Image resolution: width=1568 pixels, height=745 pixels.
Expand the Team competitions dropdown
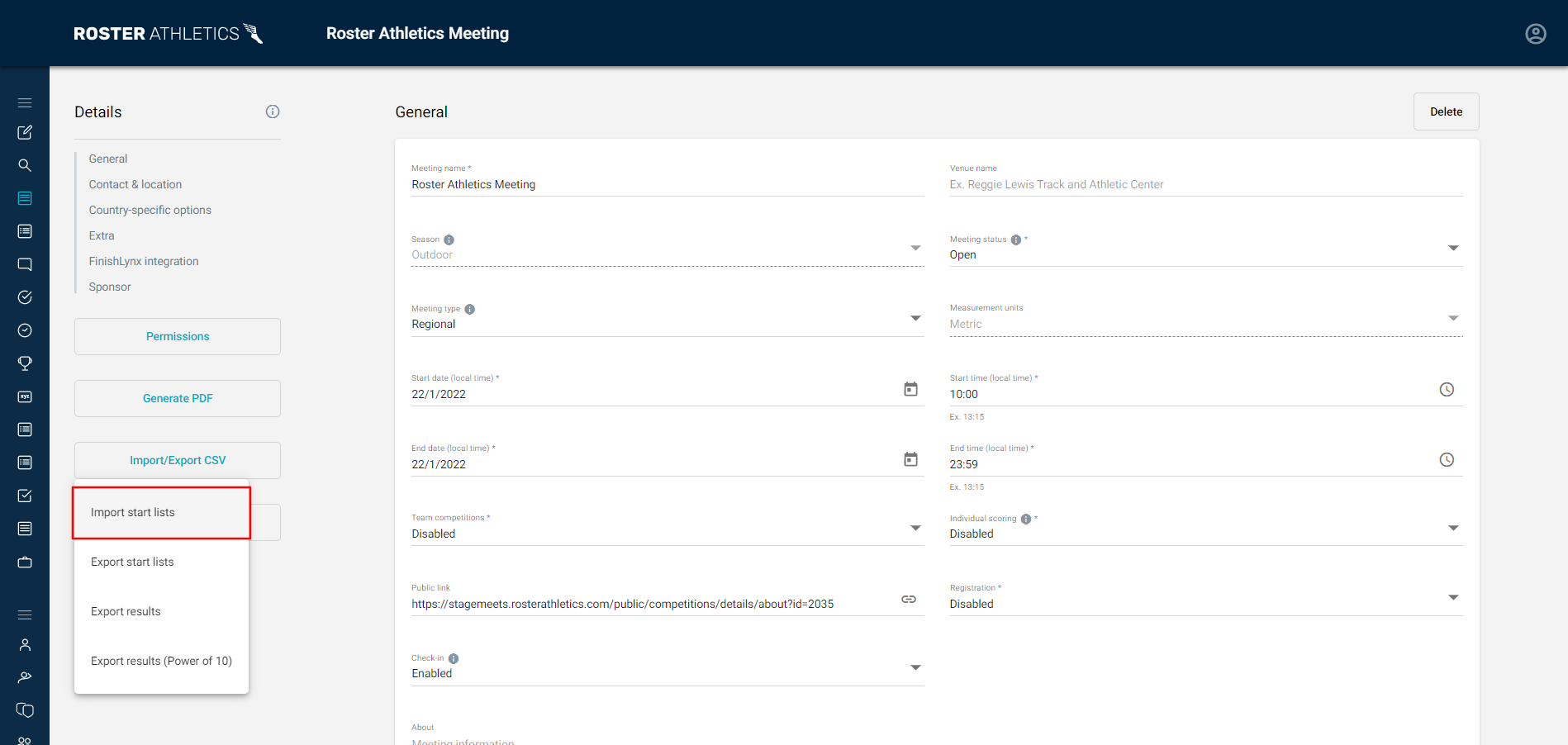[915, 528]
